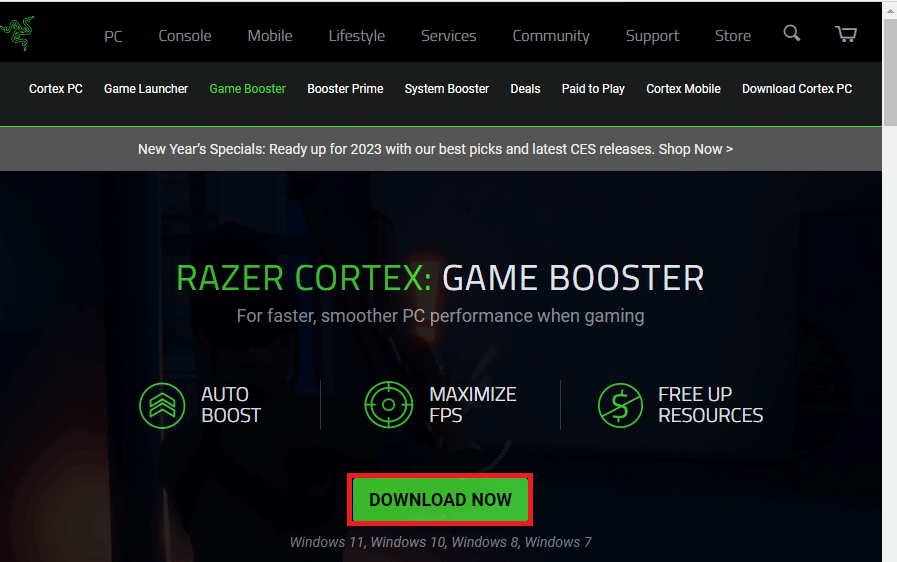Image resolution: width=897 pixels, height=562 pixels.
Task: Select the Booster Prime tab
Action: click(345, 89)
